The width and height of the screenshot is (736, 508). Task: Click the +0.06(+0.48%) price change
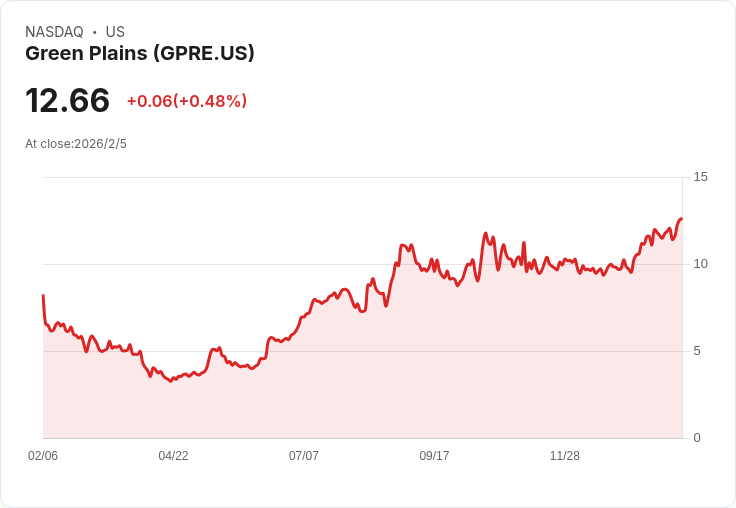tap(187, 101)
